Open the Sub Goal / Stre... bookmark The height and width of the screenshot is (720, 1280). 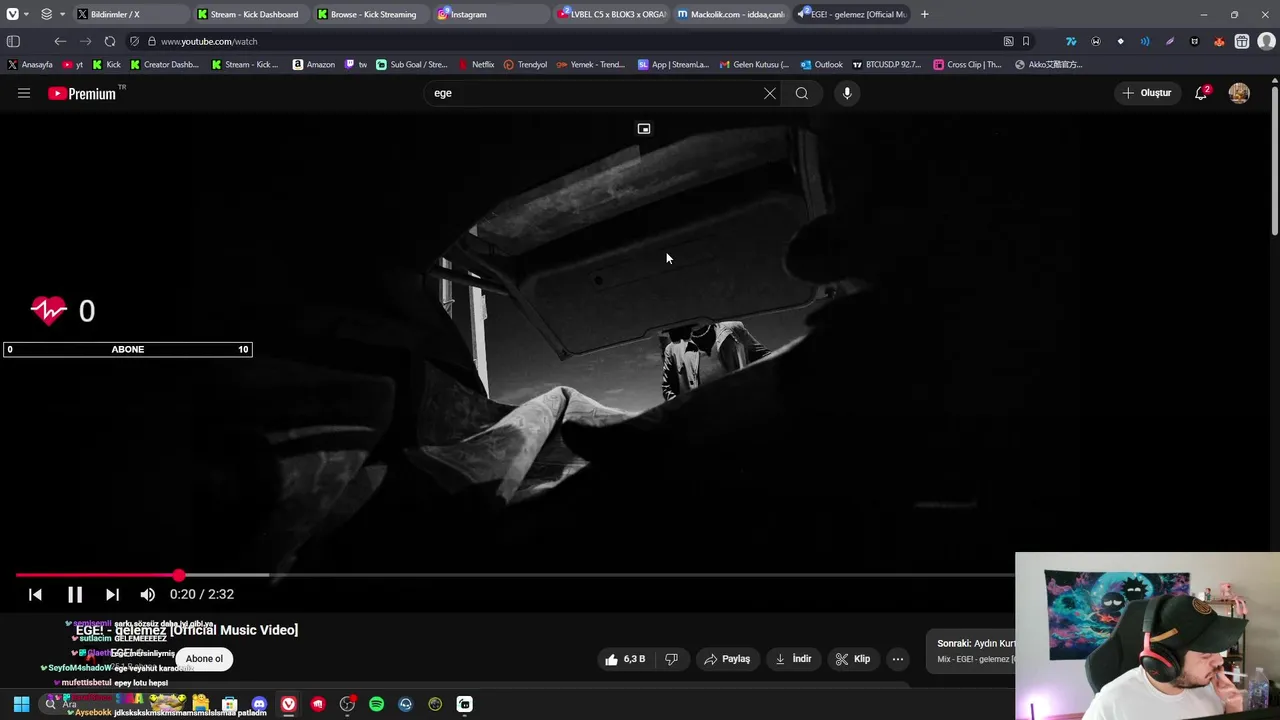(412, 64)
